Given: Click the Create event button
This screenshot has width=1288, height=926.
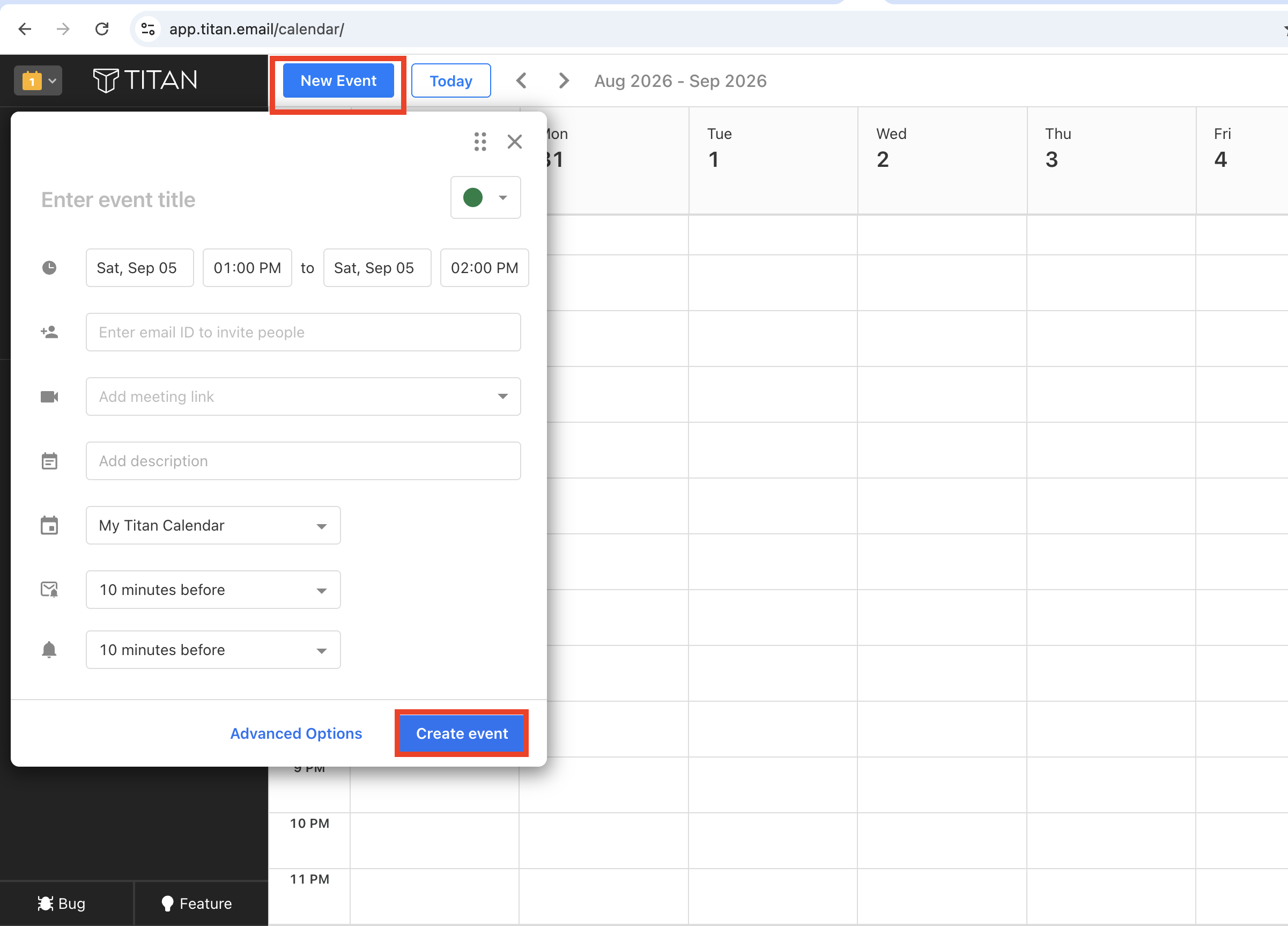Looking at the screenshot, I should pyautogui.click(x=462, y=733).
